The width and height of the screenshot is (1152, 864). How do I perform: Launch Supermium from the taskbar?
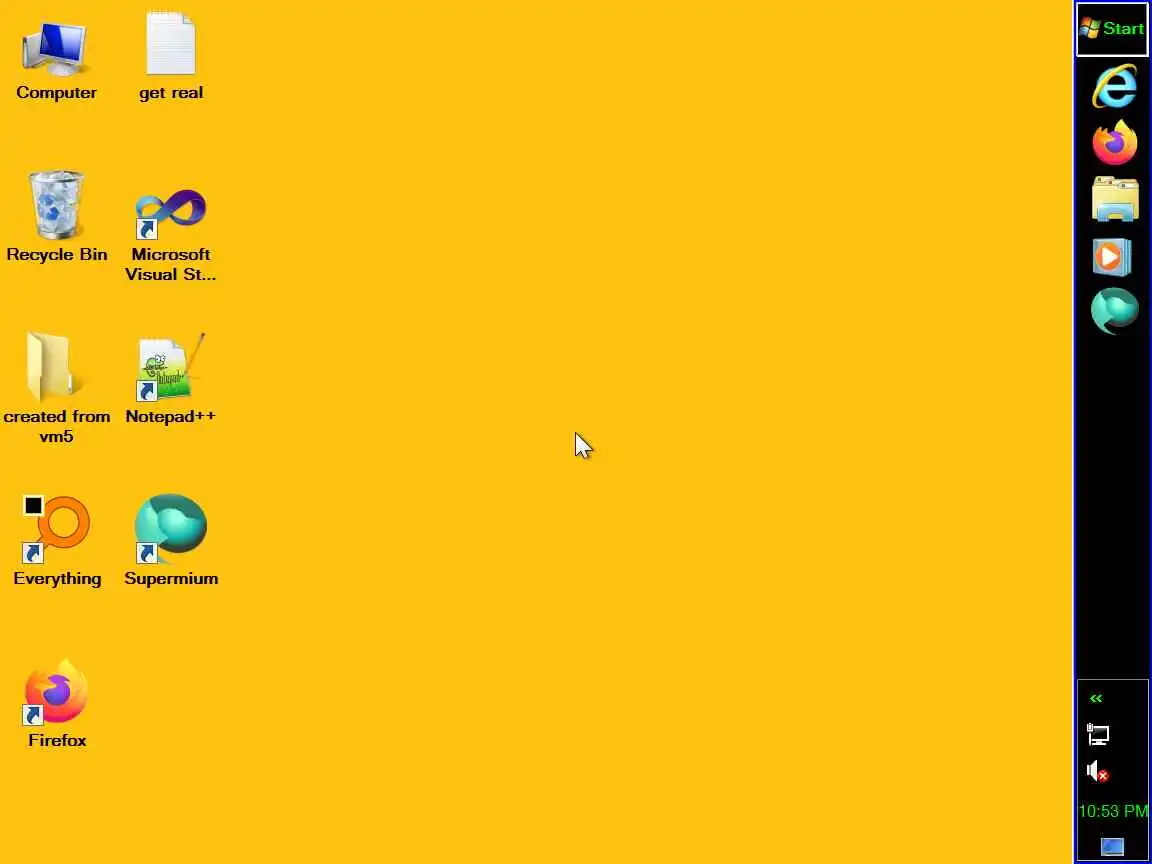1114,311
